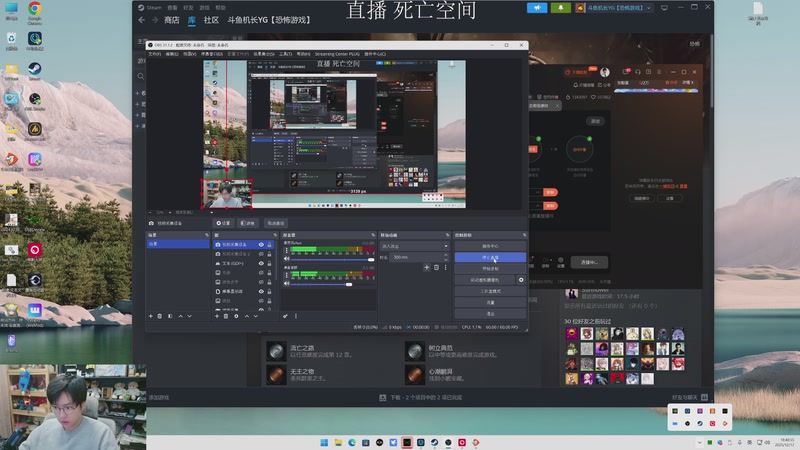Expand hidden tray icons chevron on taskbar

(699, 442)
